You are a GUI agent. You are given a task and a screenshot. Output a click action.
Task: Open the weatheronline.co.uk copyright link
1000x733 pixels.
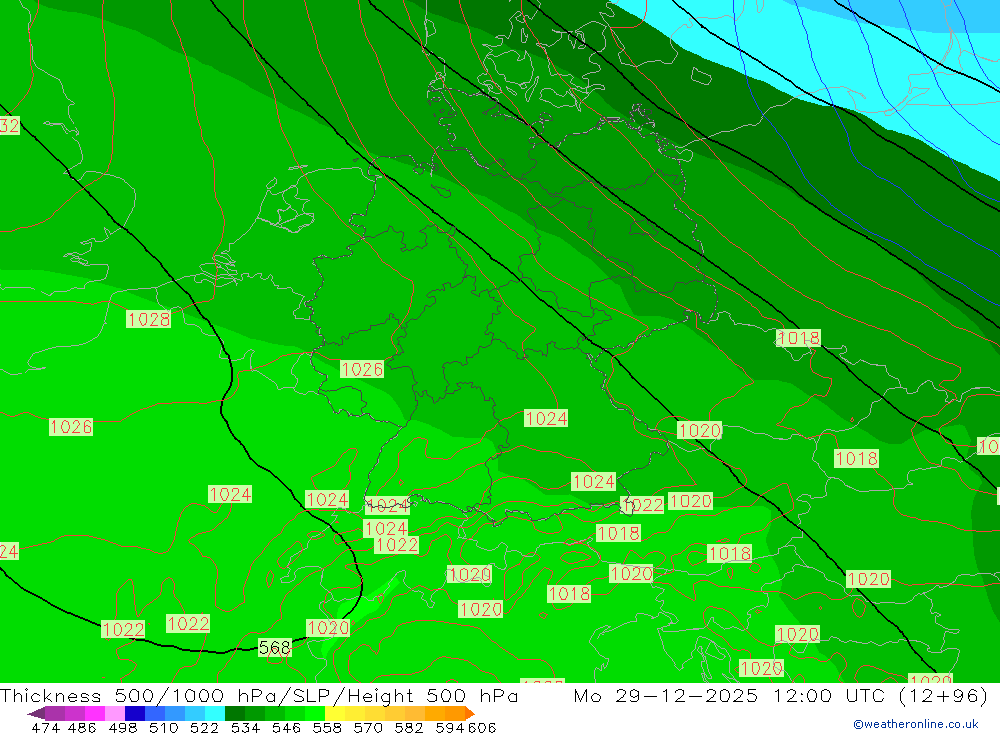(x=916, y=724)
